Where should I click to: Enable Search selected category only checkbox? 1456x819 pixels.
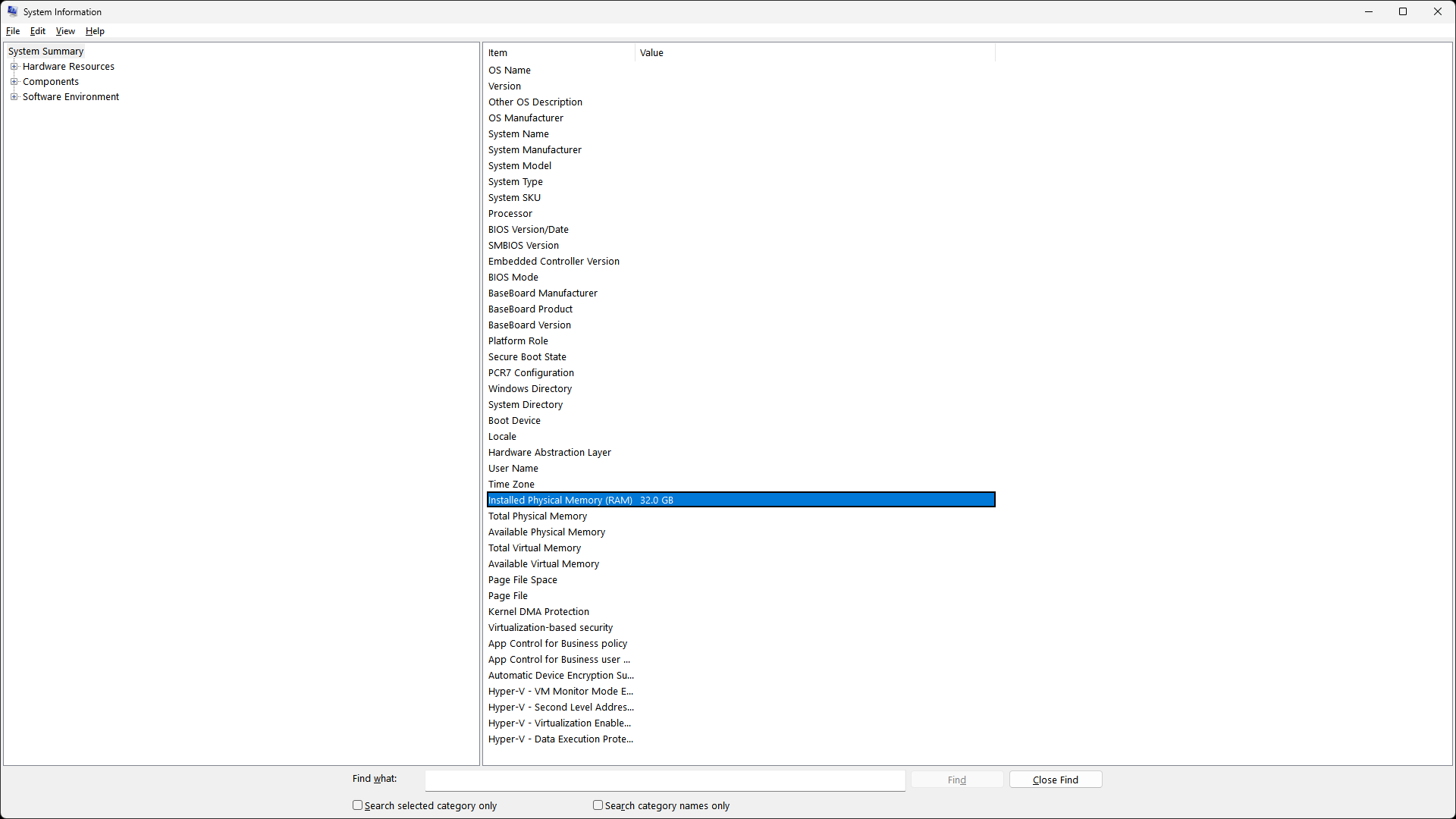click(x=357, y=805)
